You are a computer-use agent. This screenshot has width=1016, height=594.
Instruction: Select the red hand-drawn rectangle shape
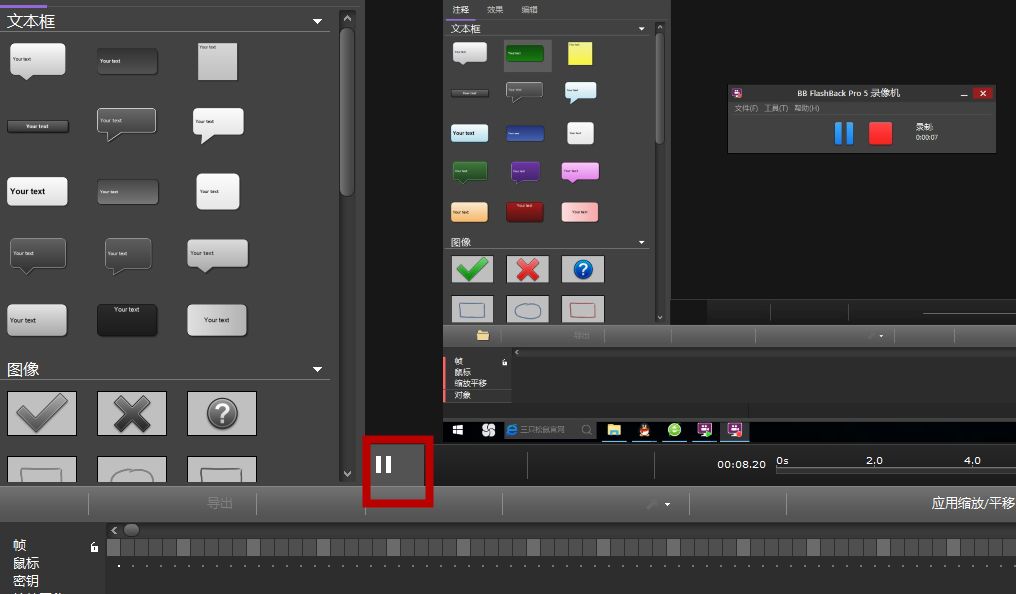[583, 310]
